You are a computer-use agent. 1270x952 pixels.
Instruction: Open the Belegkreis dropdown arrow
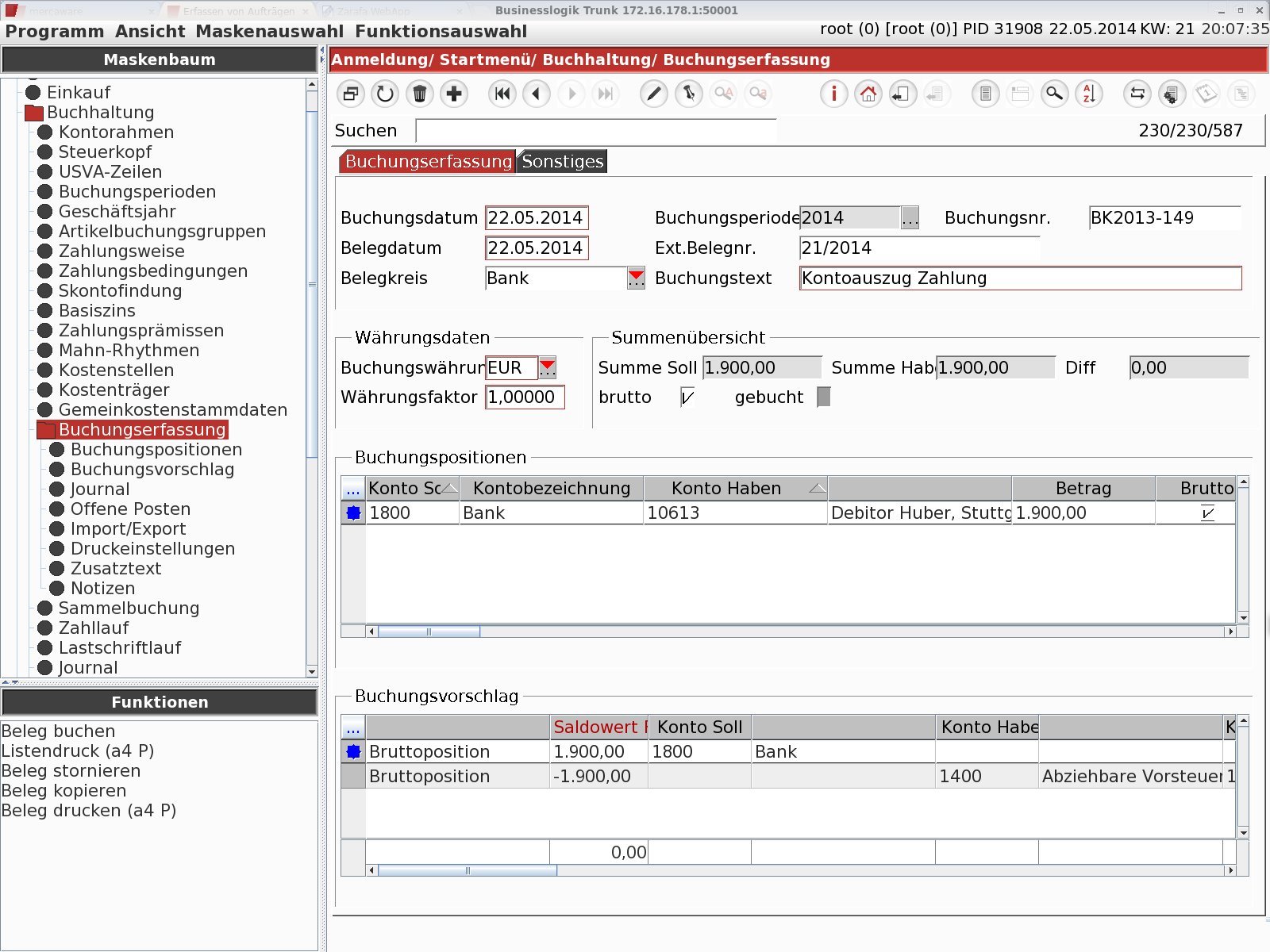coord(636,278)
